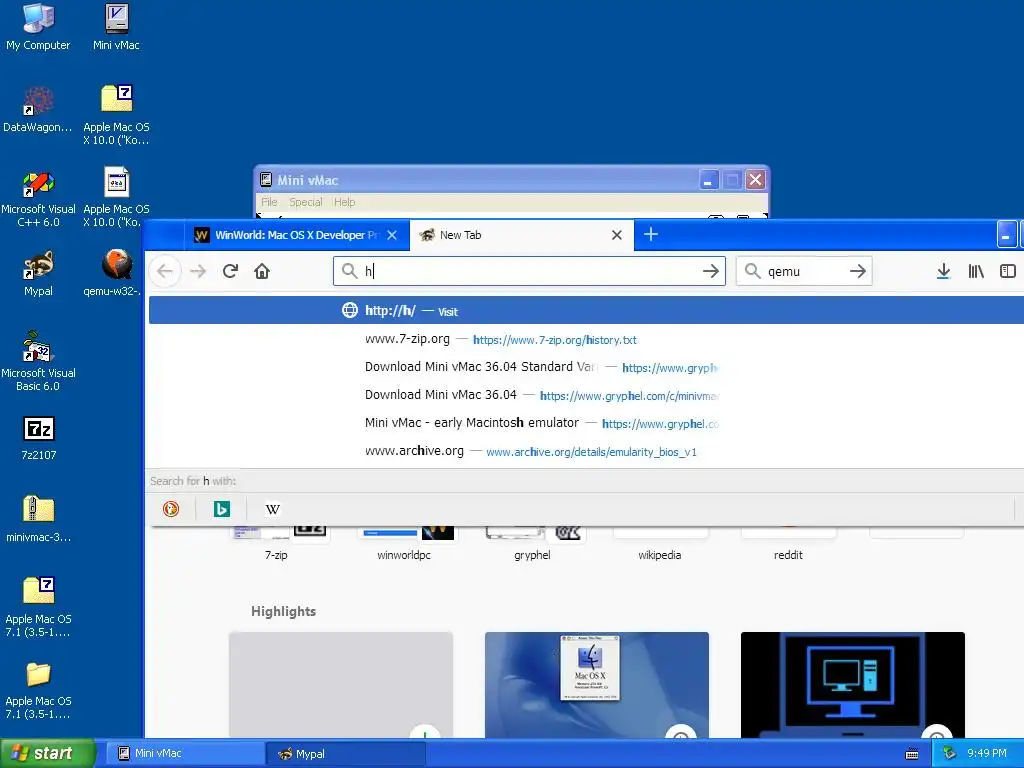1024x768 pixels.
Task: Open File menu in Mini vMac window
Action: (x=269, y=202)
